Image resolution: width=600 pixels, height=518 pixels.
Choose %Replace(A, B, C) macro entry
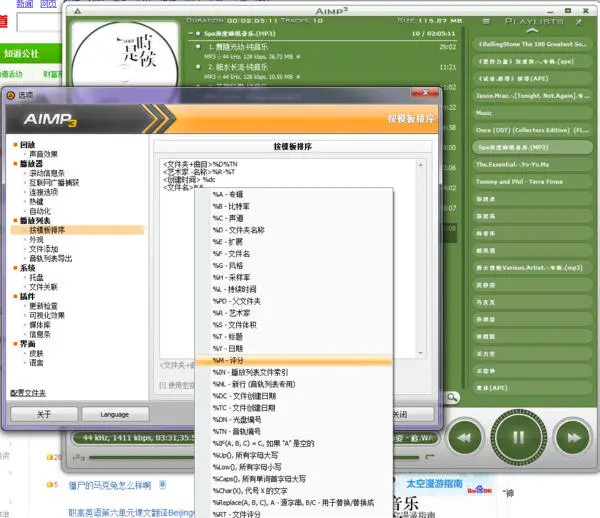(x=294, y=503)
